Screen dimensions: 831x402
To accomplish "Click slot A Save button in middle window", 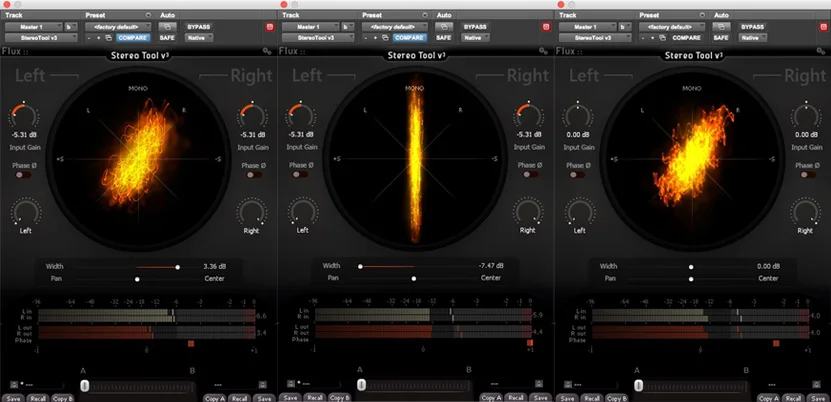I will coord(289,398).
